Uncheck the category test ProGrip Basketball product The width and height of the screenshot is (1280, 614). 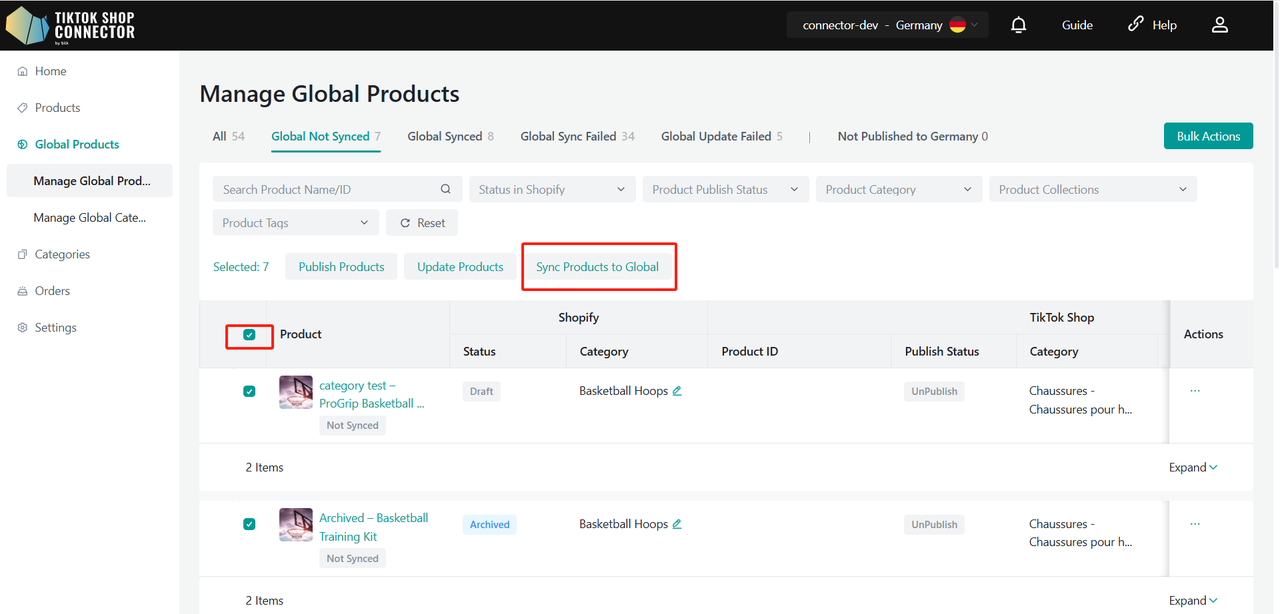249,391
